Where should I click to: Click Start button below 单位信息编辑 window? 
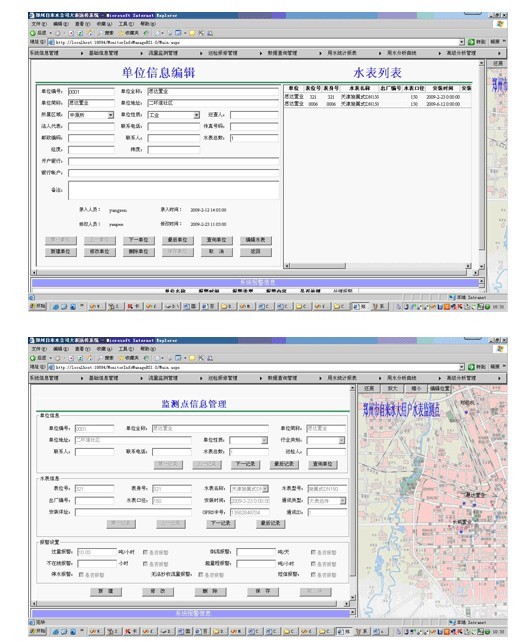point(38,306)
